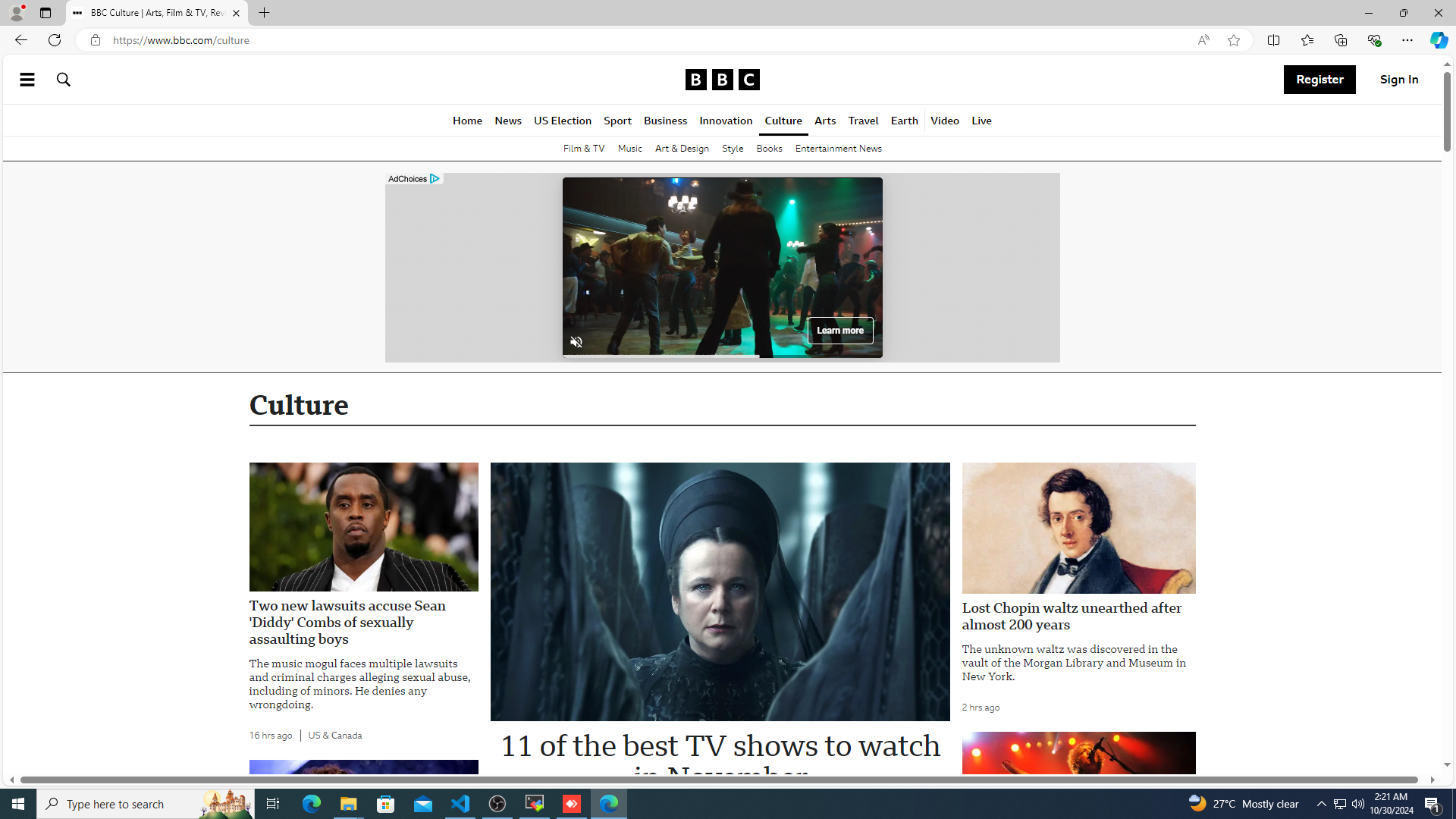Open Mail app from taskbar
This screenshot has width=1456, height=819.
pos(423,804)
